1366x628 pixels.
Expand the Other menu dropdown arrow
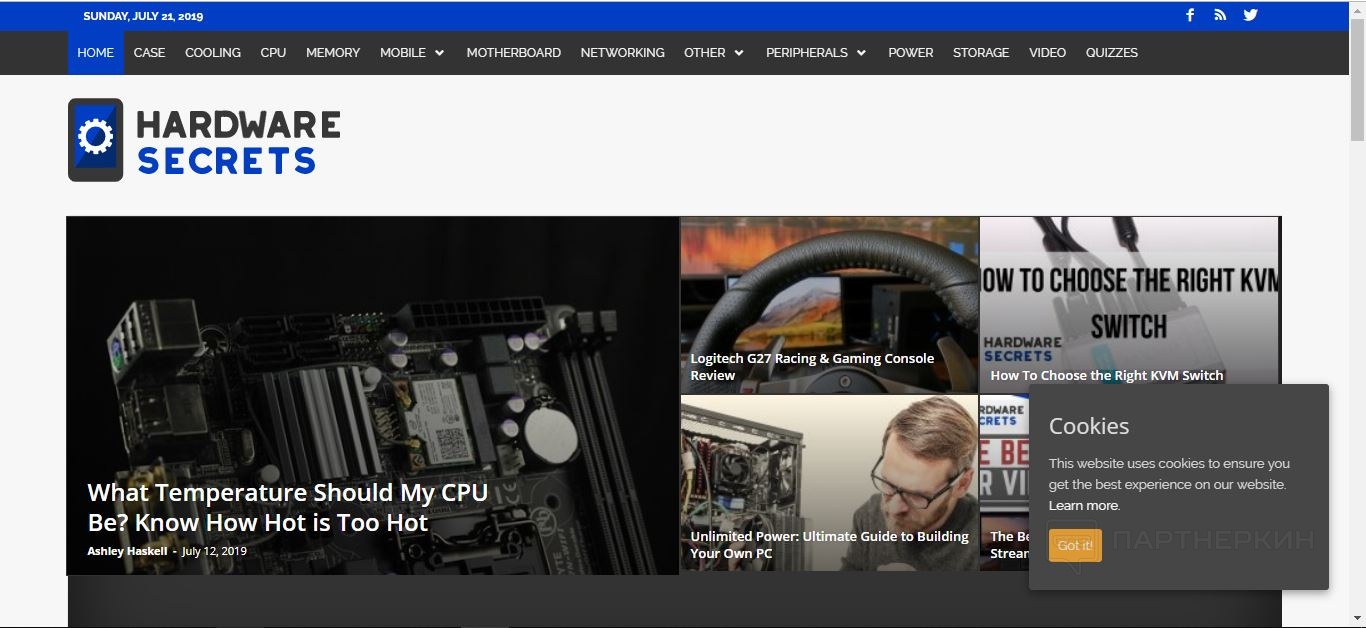point(739,53)
